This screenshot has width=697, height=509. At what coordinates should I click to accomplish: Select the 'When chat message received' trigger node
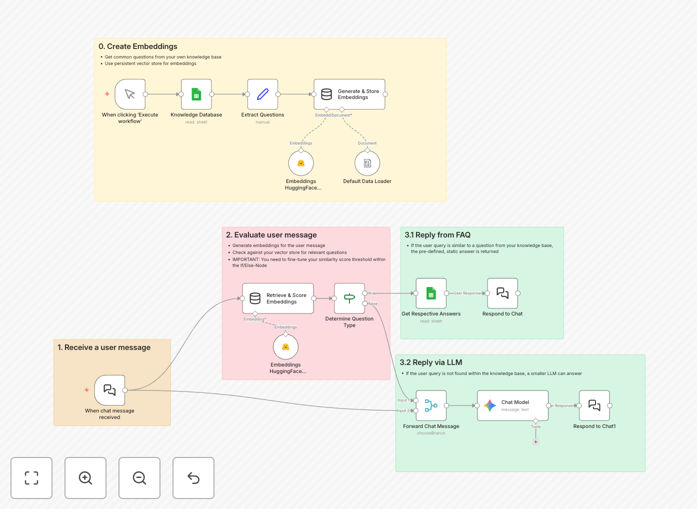pyautogui.click(x=109, y=390)
